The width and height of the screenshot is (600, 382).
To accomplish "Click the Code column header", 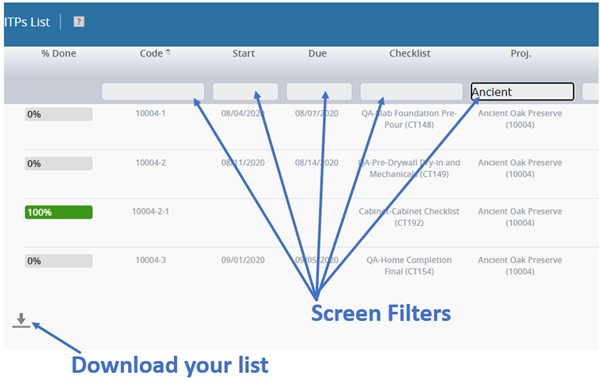I will pos(151,54).
